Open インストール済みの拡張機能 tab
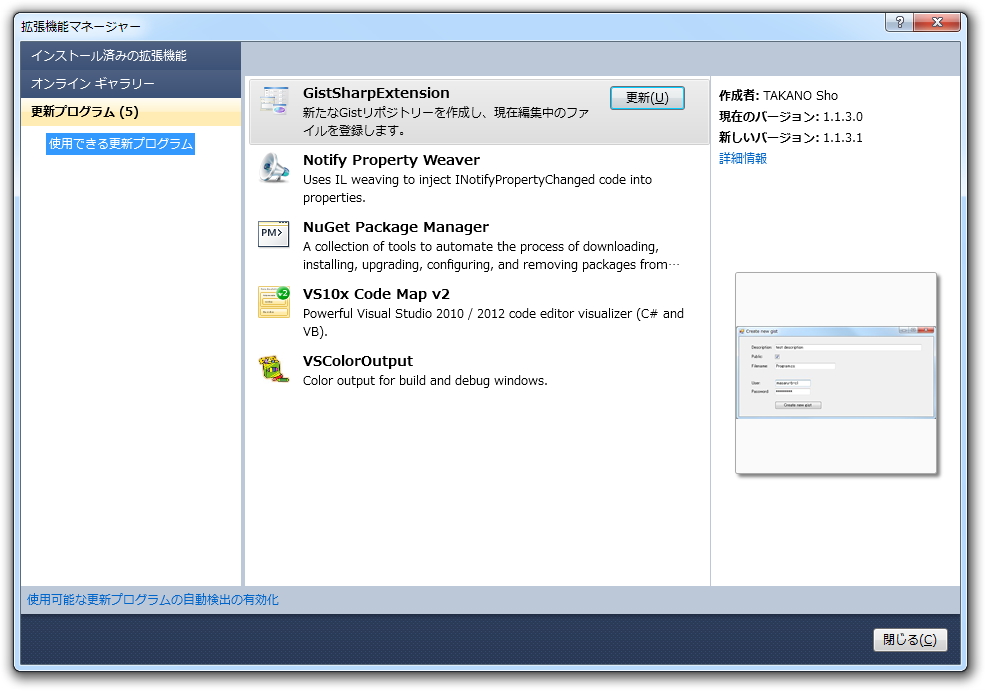 point(131,56)
